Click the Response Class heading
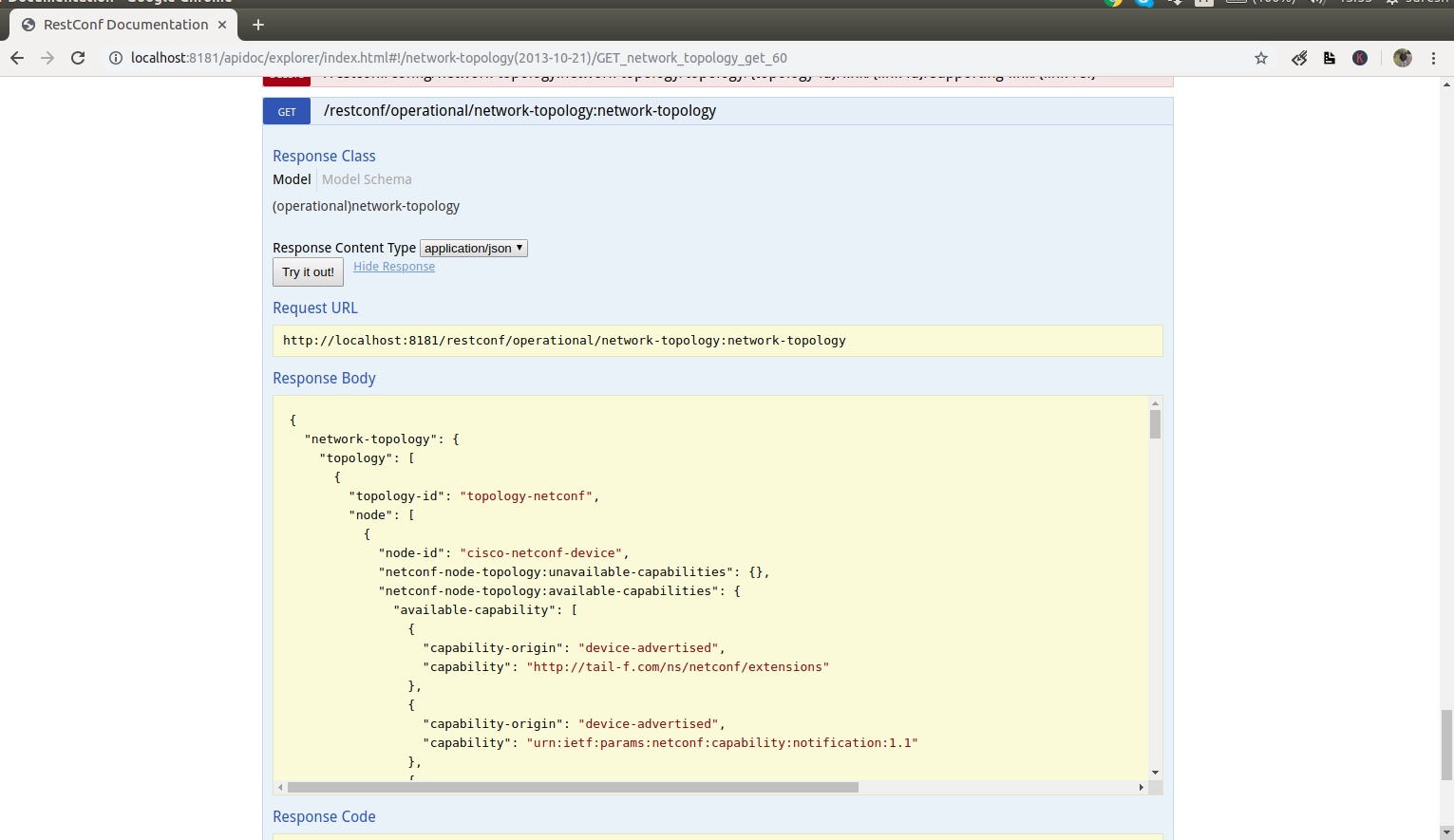This screenshot has height=840, width=1454. pos(324,156)
